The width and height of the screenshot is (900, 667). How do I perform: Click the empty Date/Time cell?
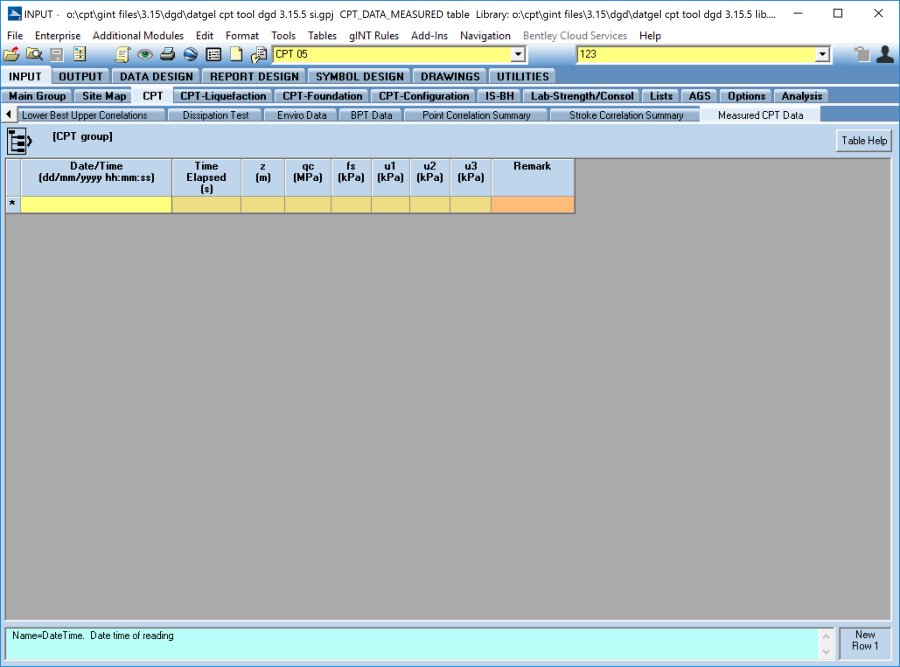96,204
